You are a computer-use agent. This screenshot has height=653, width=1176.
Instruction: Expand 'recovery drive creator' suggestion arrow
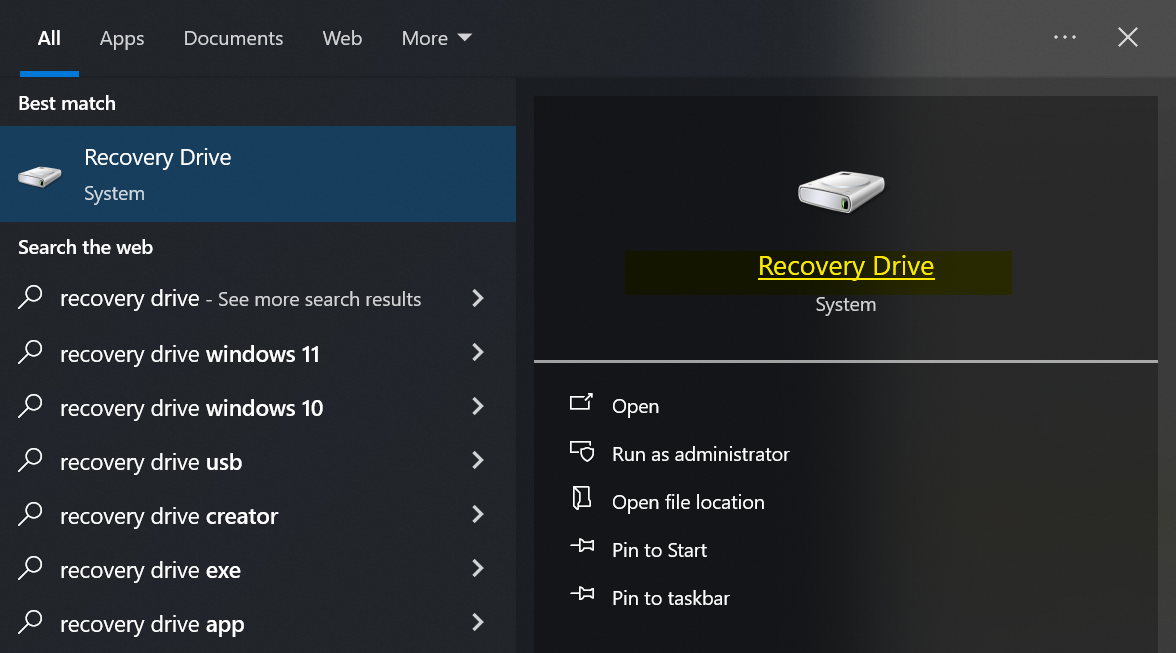478,515
